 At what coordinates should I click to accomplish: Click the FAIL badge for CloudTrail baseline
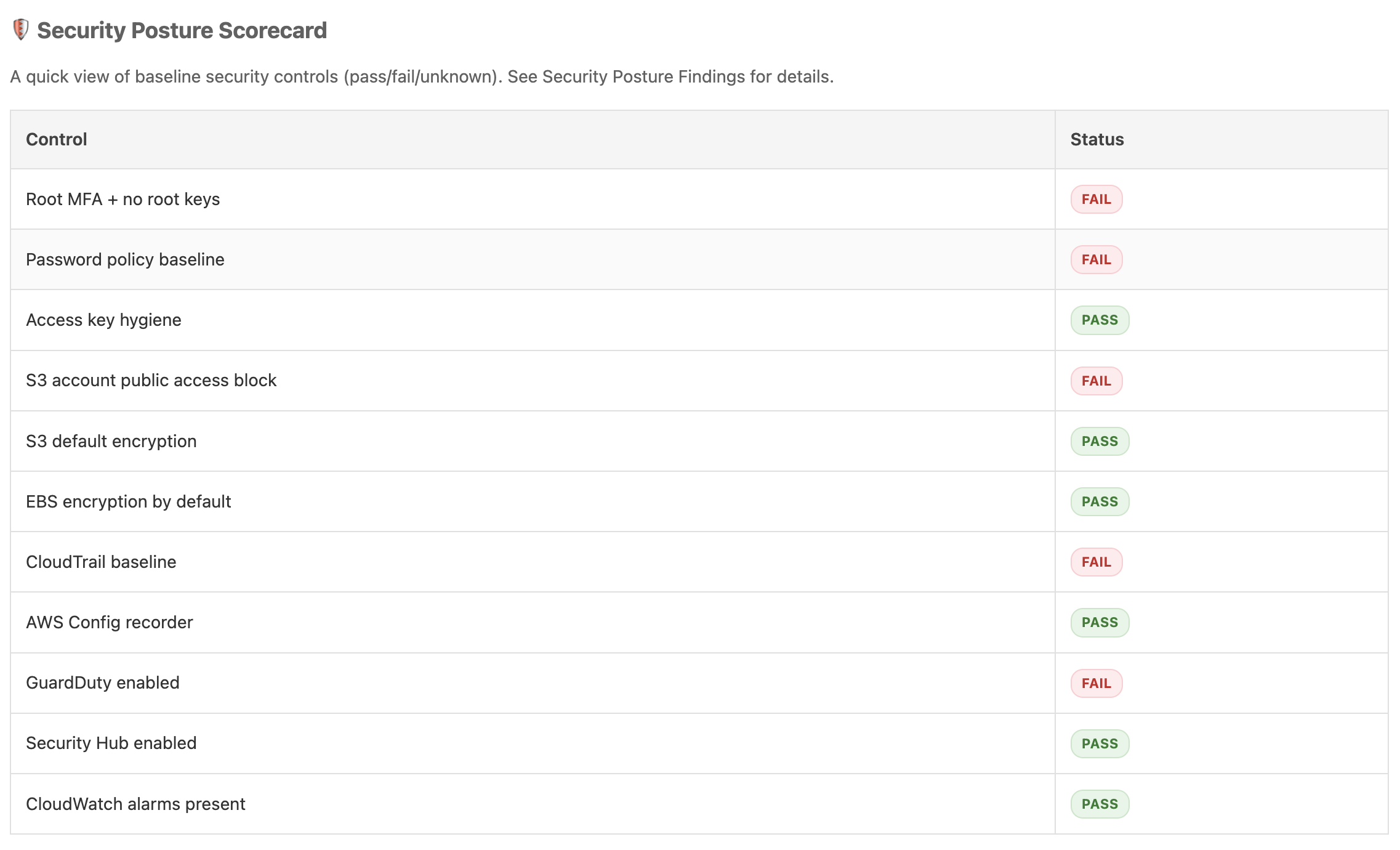pyautogui.click(x=1096, y=562)
